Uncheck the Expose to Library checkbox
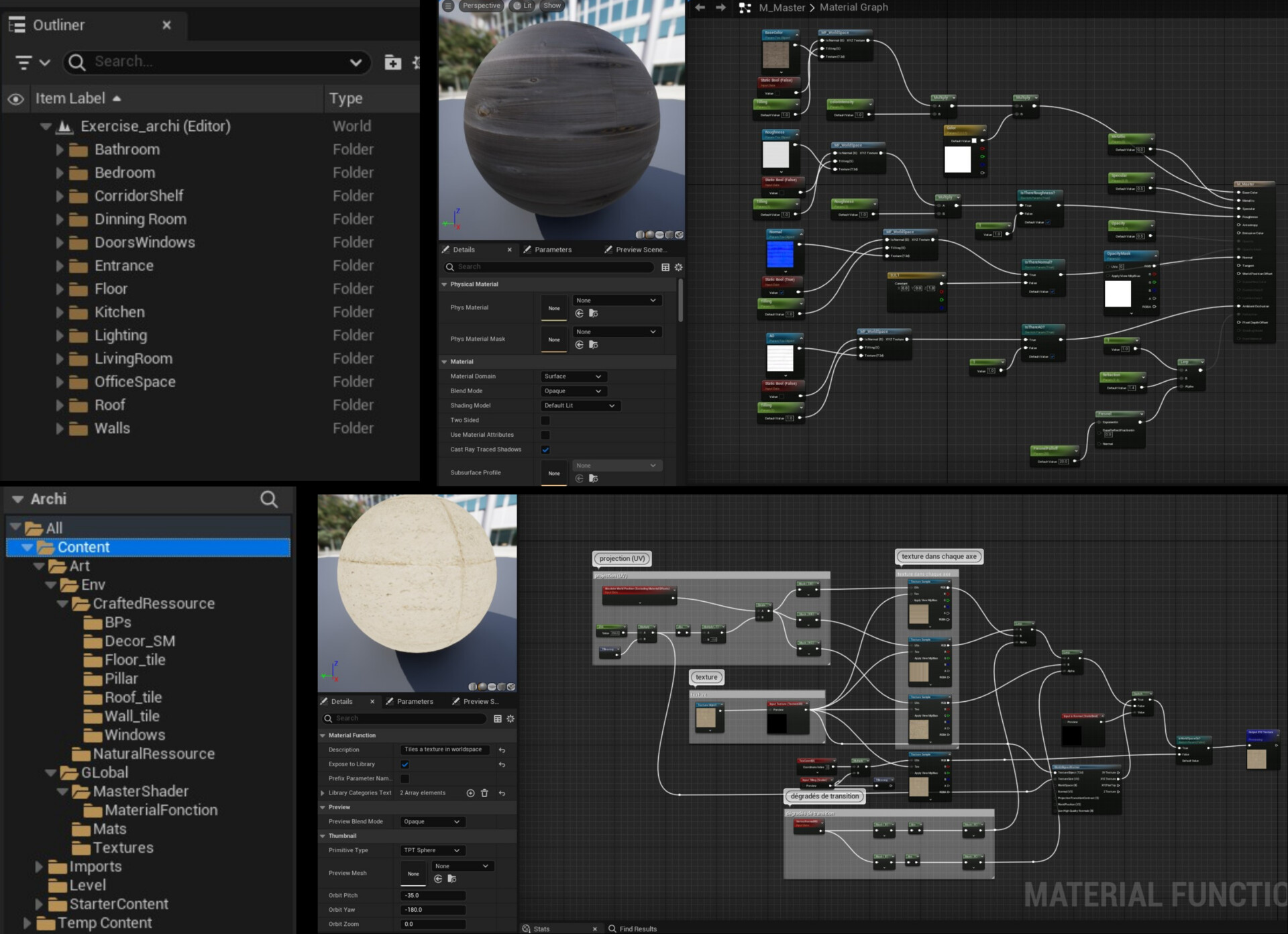Viewport: 1288px width, 934px height. point(405,764)
